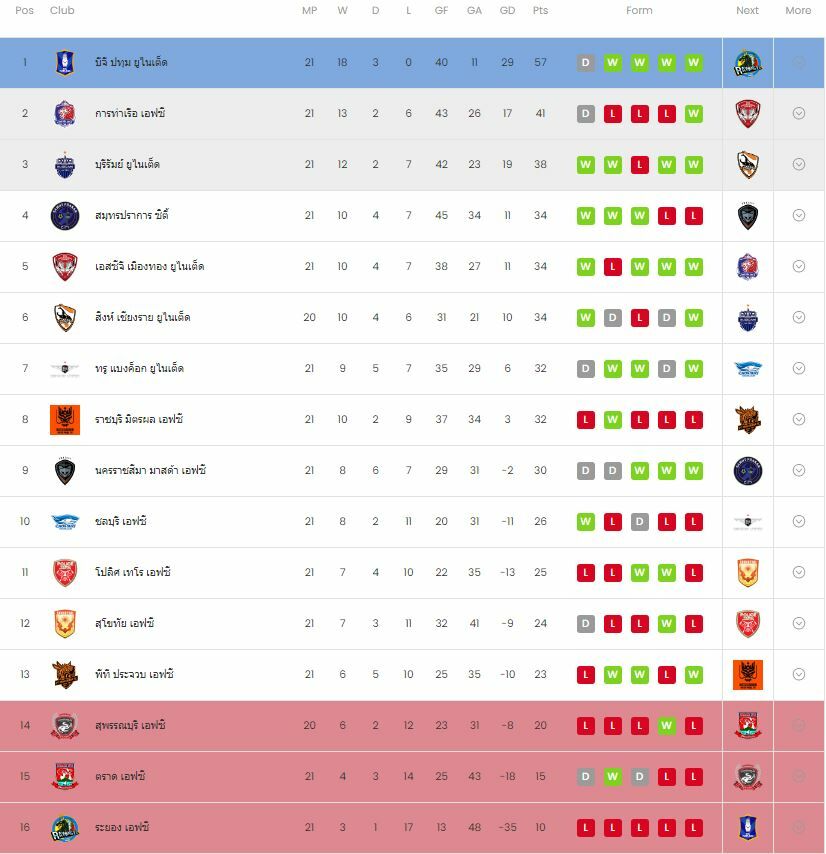Click the Ratchaburi Mitr Phol club logo

coord(65,420)
